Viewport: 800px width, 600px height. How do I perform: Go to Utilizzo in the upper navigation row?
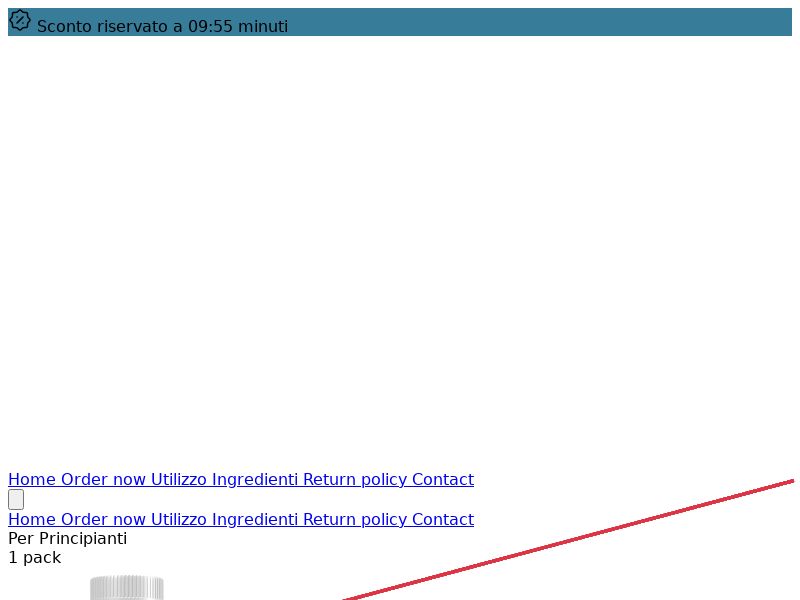tap(179, 480)
